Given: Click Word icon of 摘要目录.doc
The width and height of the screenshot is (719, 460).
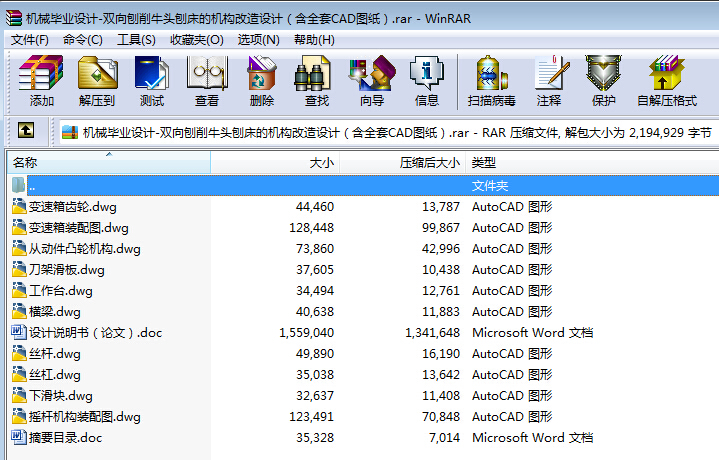Looking at the screenshot, I should [x=19, y=437].
